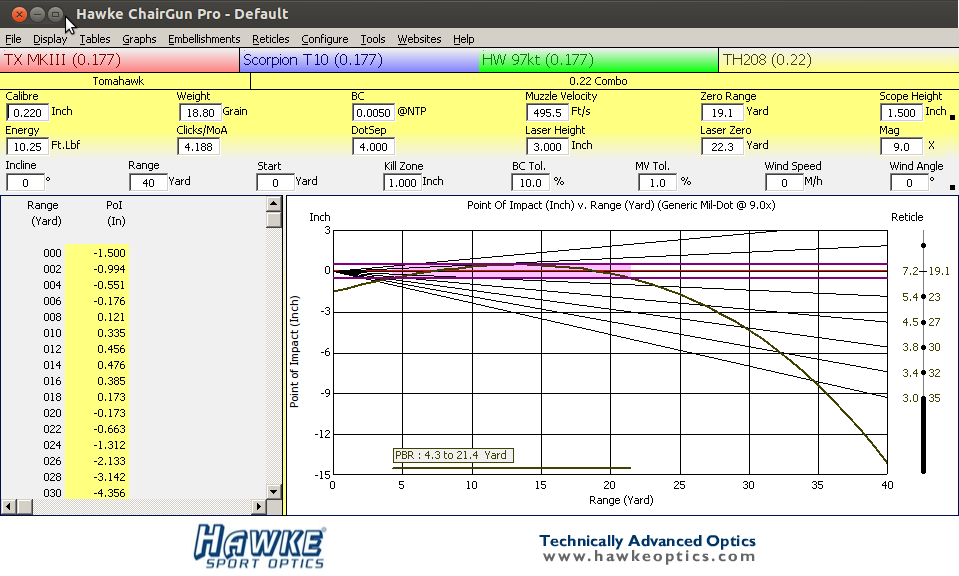
Task: Click the Hawke Sport Optics logo
Action: pos(260,546)
